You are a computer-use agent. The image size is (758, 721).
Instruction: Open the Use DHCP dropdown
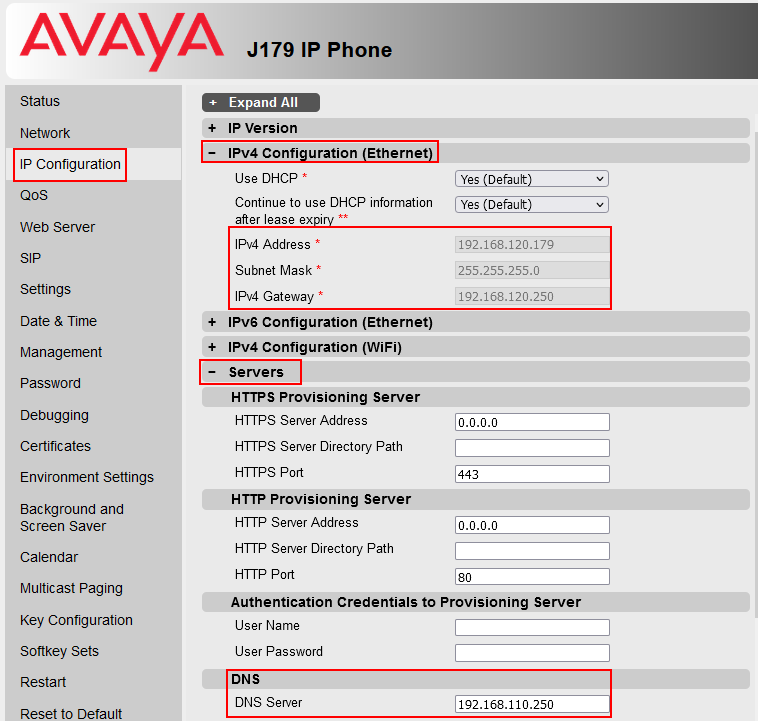[531, 179]
